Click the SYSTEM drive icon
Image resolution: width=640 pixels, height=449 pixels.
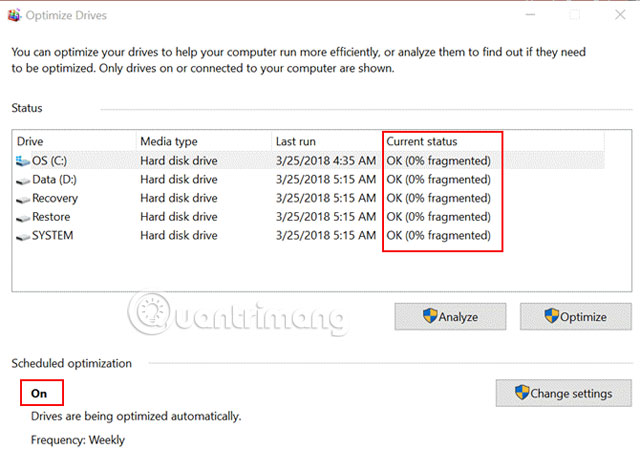click(x=24, y=236)
